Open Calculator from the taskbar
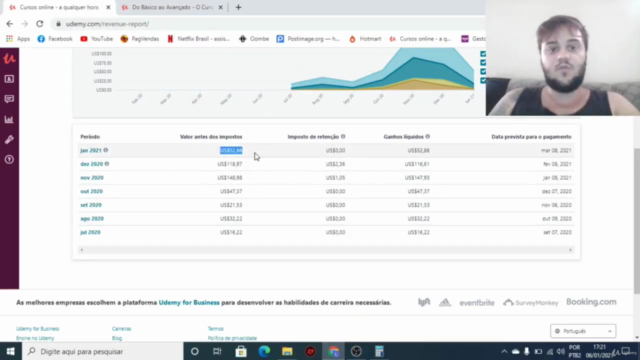Viewport: 640px width, 360px height. coord(379,351)
